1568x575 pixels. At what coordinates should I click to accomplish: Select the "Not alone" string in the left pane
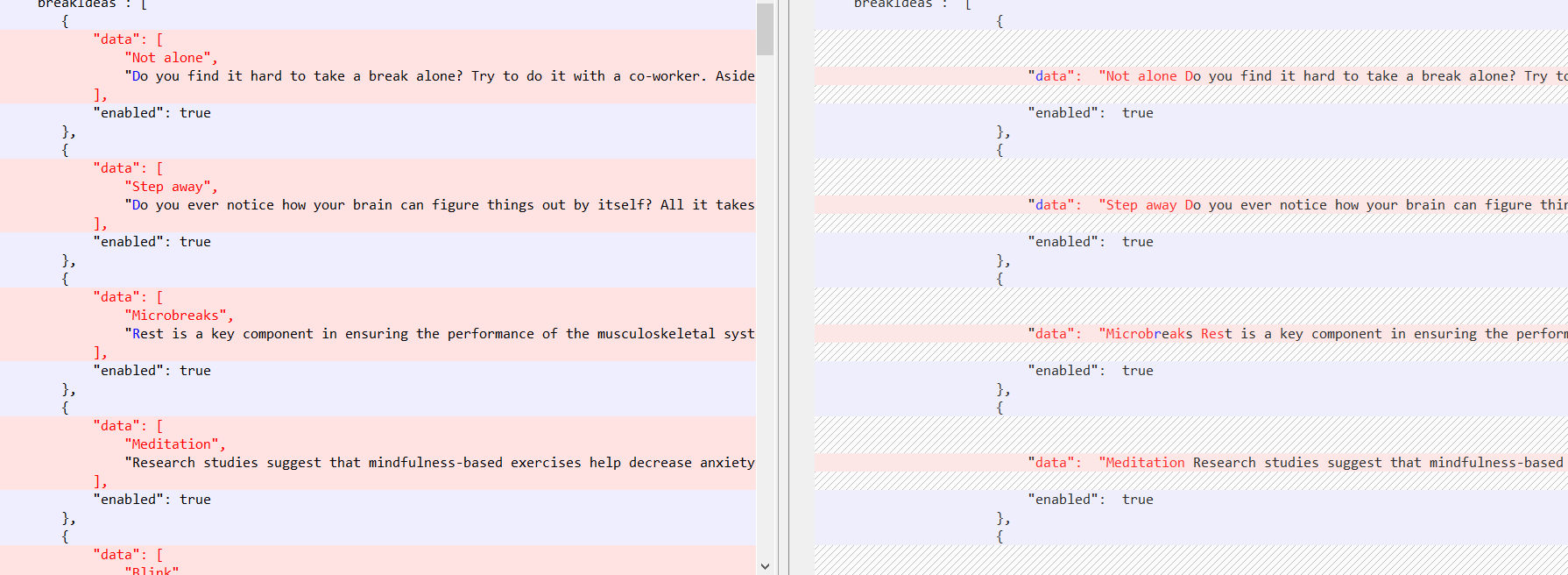tap(171, 58)
